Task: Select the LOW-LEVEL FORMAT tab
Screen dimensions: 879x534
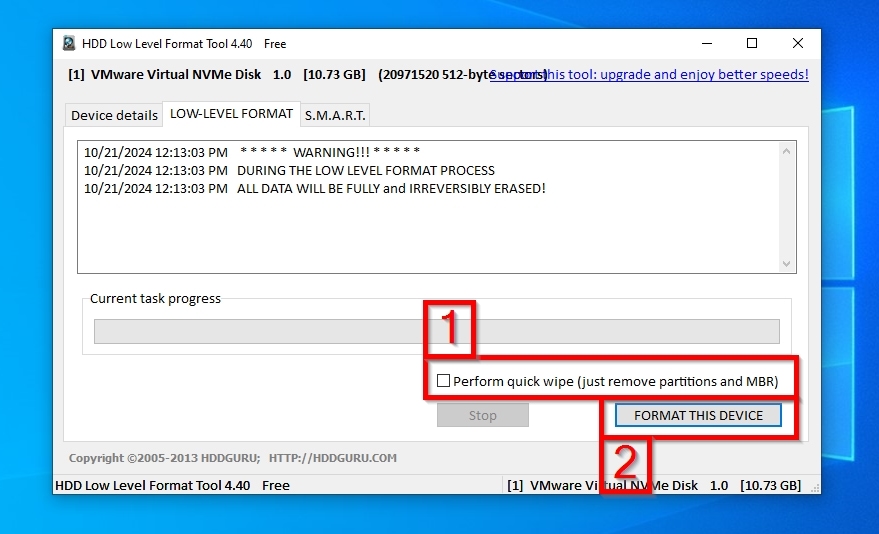Action: pyautogui.click(x=231, y=114)
